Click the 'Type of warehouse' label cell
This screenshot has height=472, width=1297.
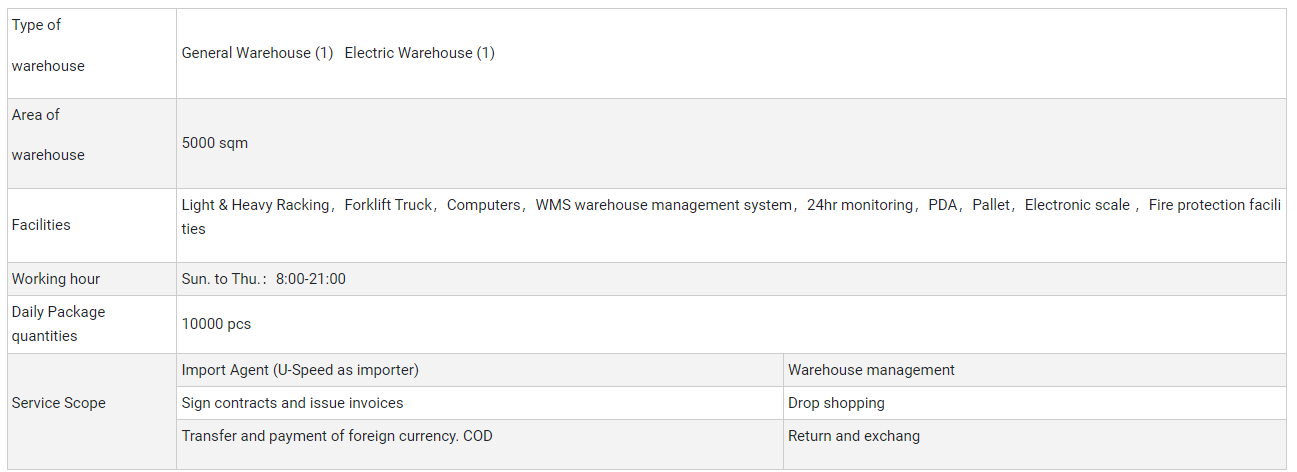pyautogui.click(x=48, y=46)
